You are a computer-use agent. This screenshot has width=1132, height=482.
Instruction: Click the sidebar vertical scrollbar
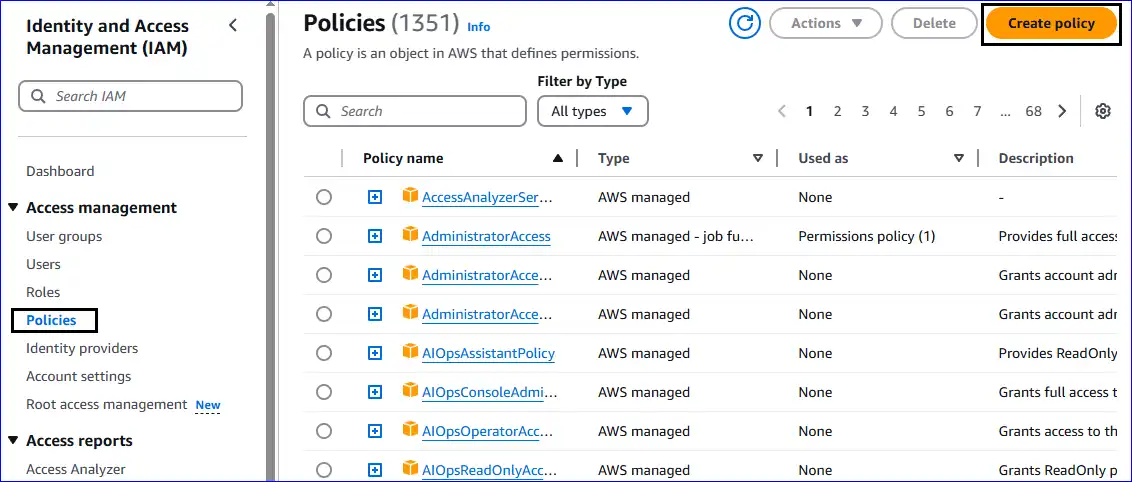pyautogui.click(x=270, y=245)
